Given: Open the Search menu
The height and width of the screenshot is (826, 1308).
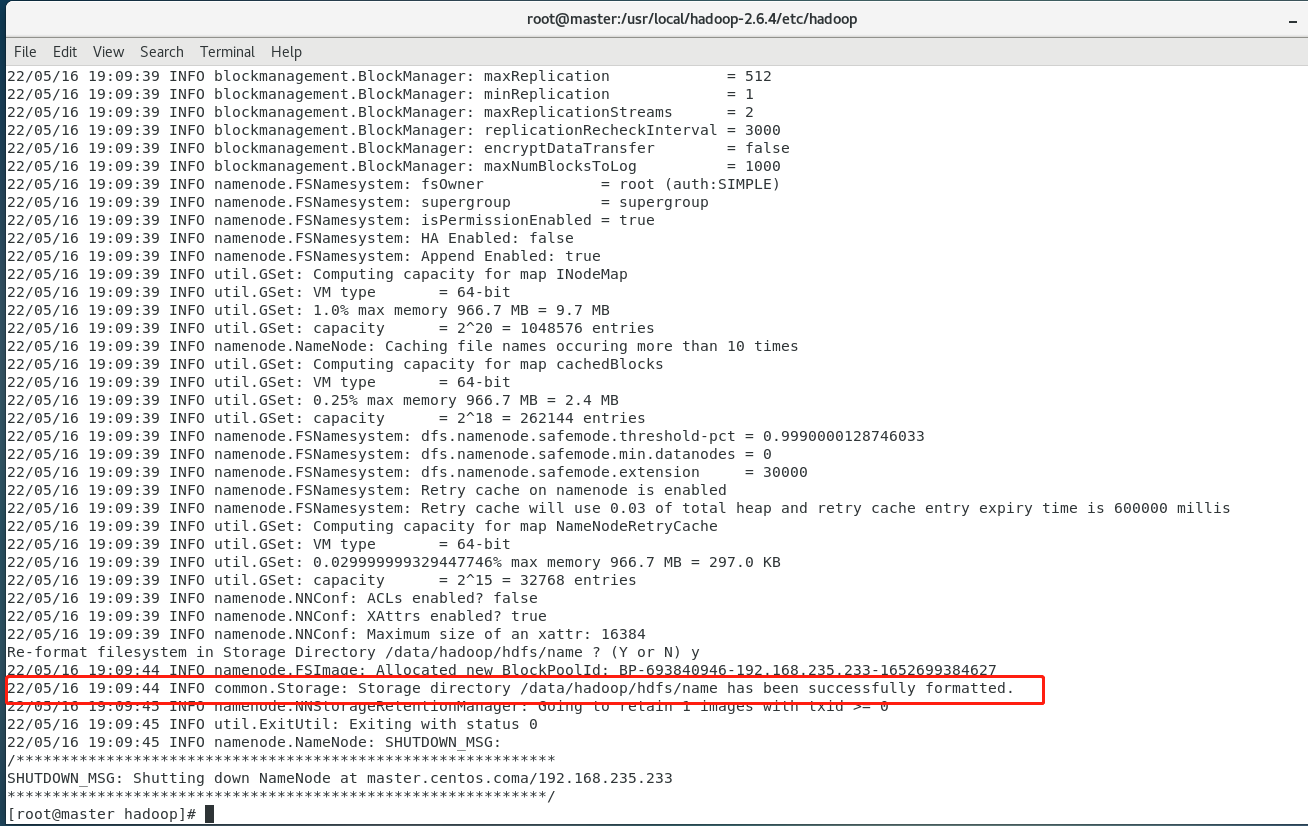Looking at the screenshot, I should pos(162,52).
